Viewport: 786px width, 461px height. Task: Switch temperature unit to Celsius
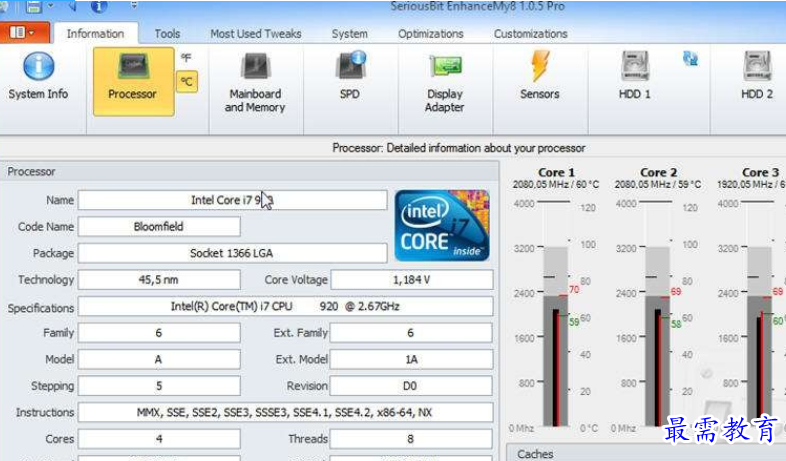[186, 82]
